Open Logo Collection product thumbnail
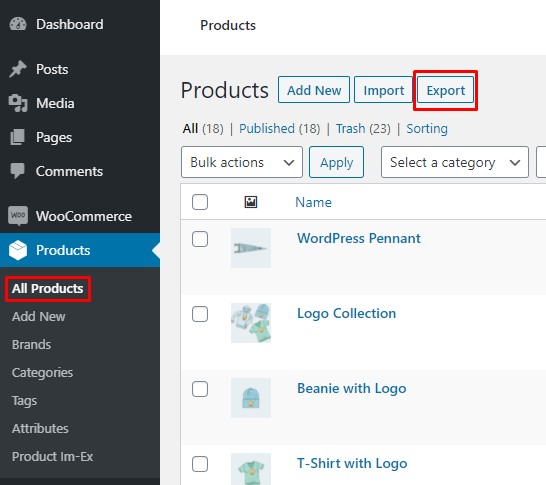Screen dimensions: 546x485 (251, 323)
